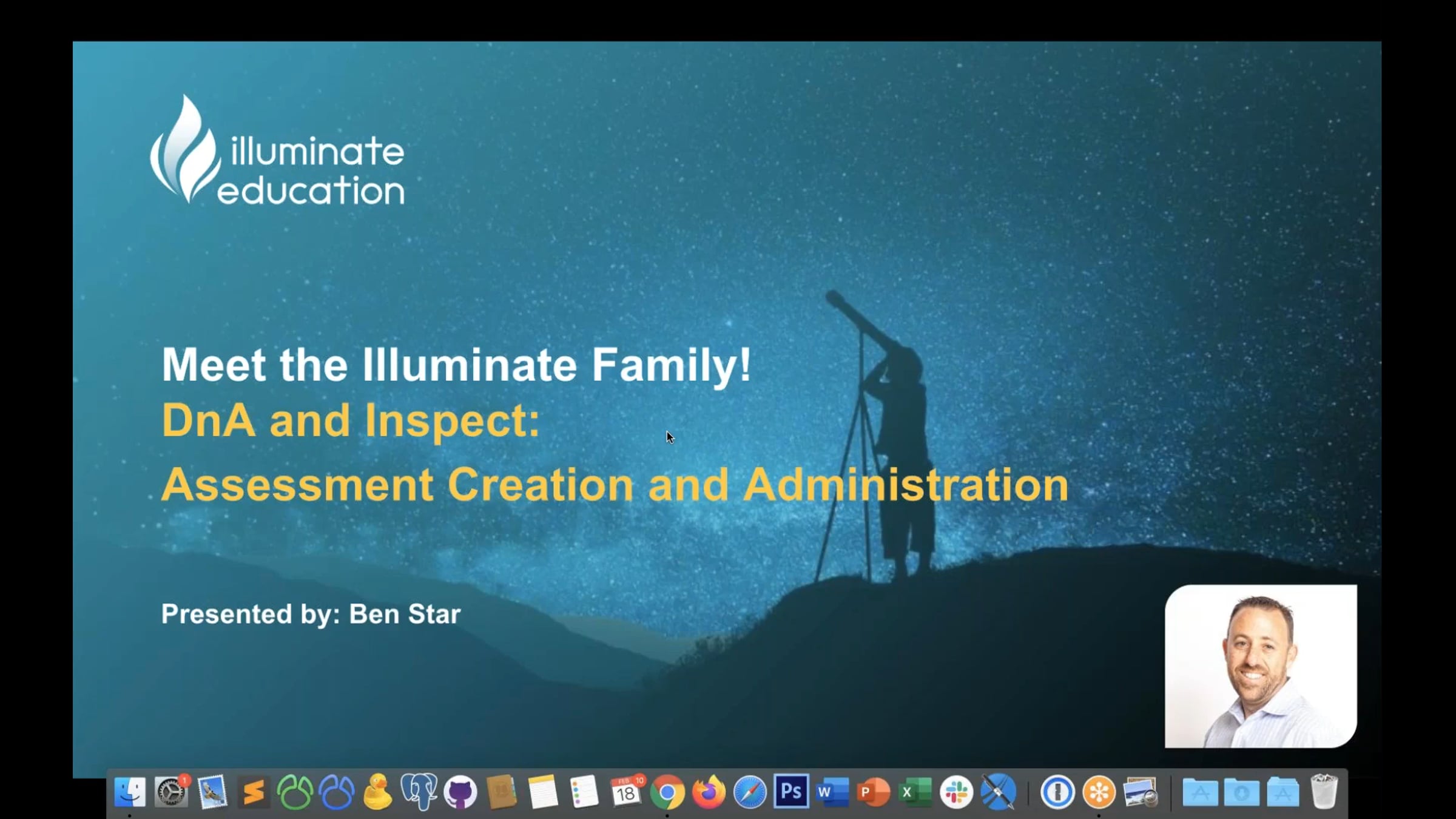Open Safari compass icon in dock
1456x819 pixels.
(750, 792)
